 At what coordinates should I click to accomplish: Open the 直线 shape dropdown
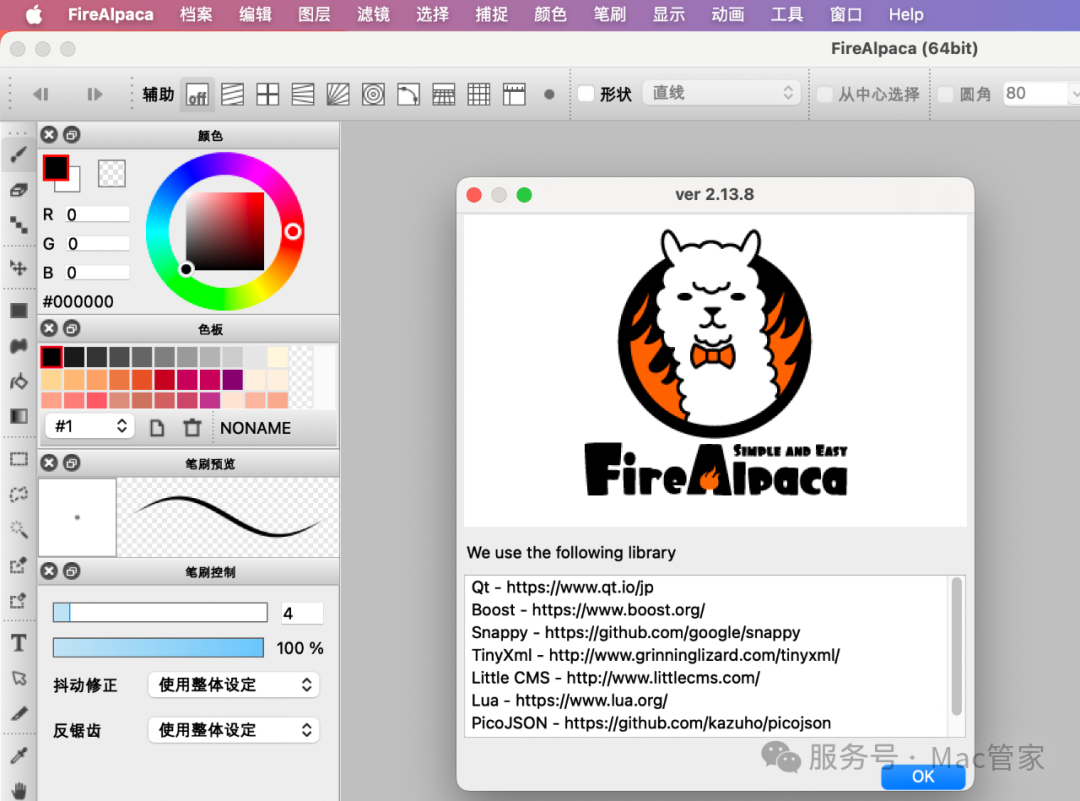[x=721, y=93]
